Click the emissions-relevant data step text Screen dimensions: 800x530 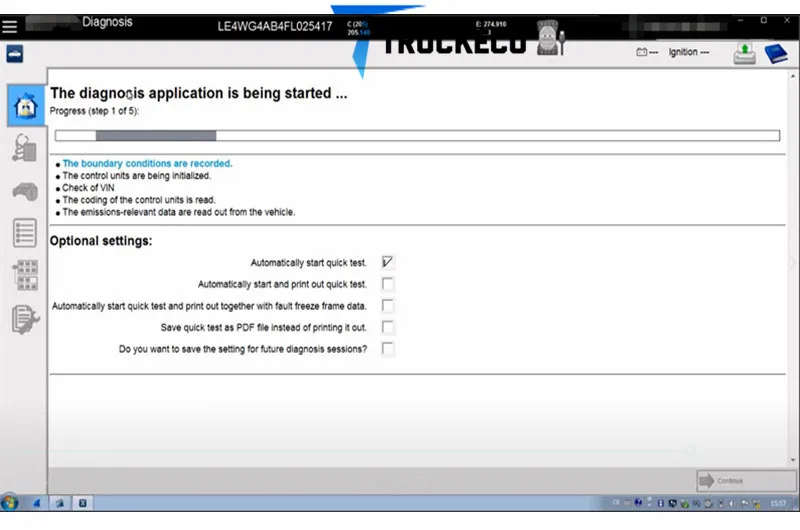pos(179,212)
